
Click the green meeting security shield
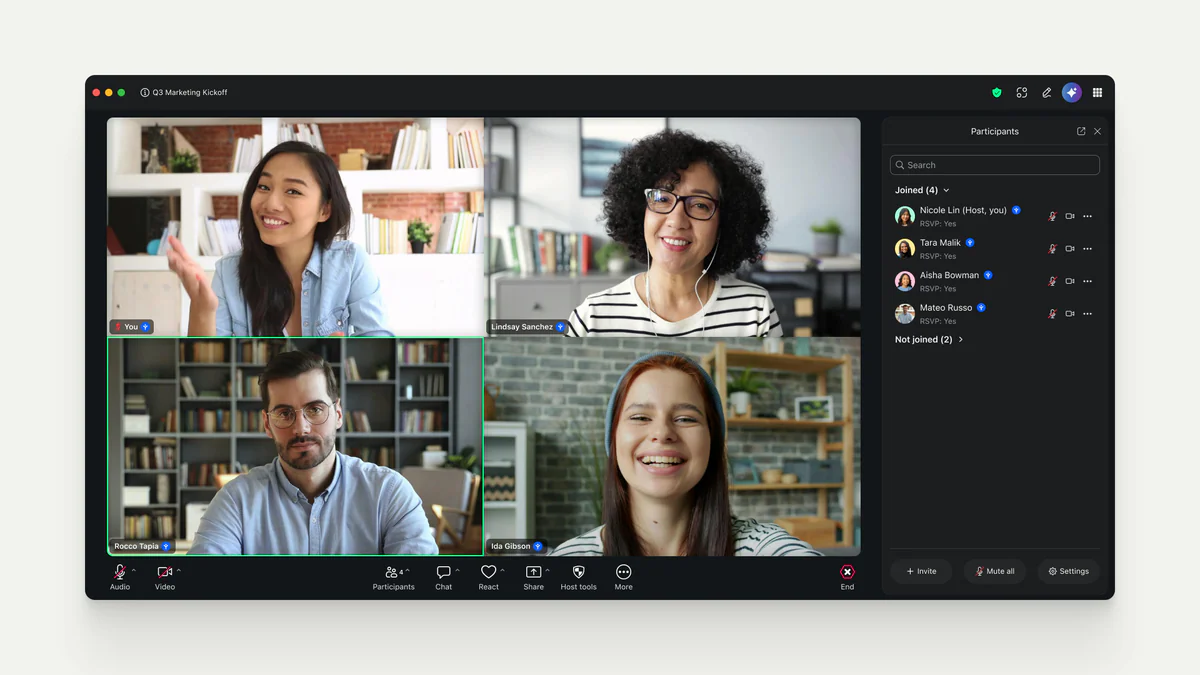(996, 91)
